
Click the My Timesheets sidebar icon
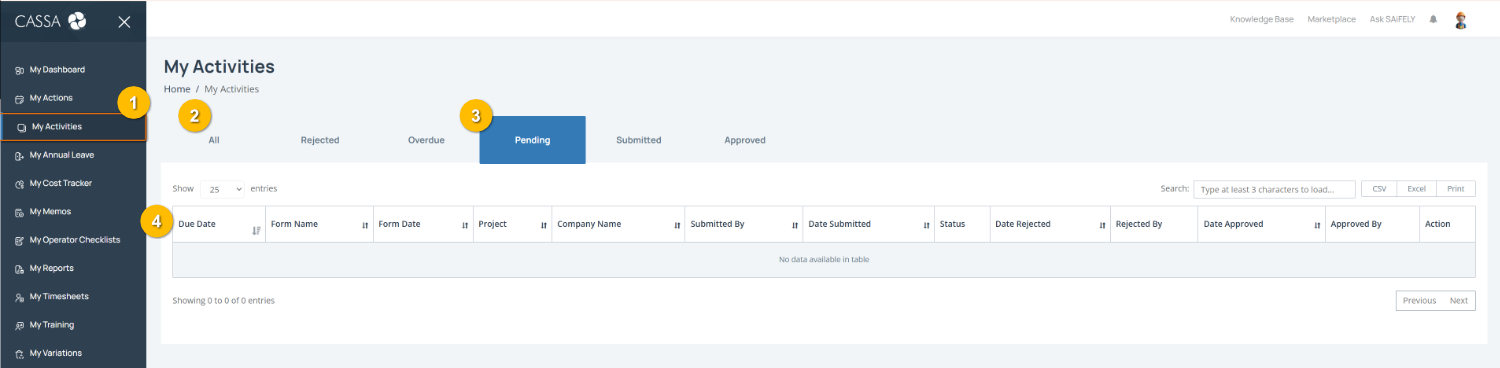pos(20,297)
